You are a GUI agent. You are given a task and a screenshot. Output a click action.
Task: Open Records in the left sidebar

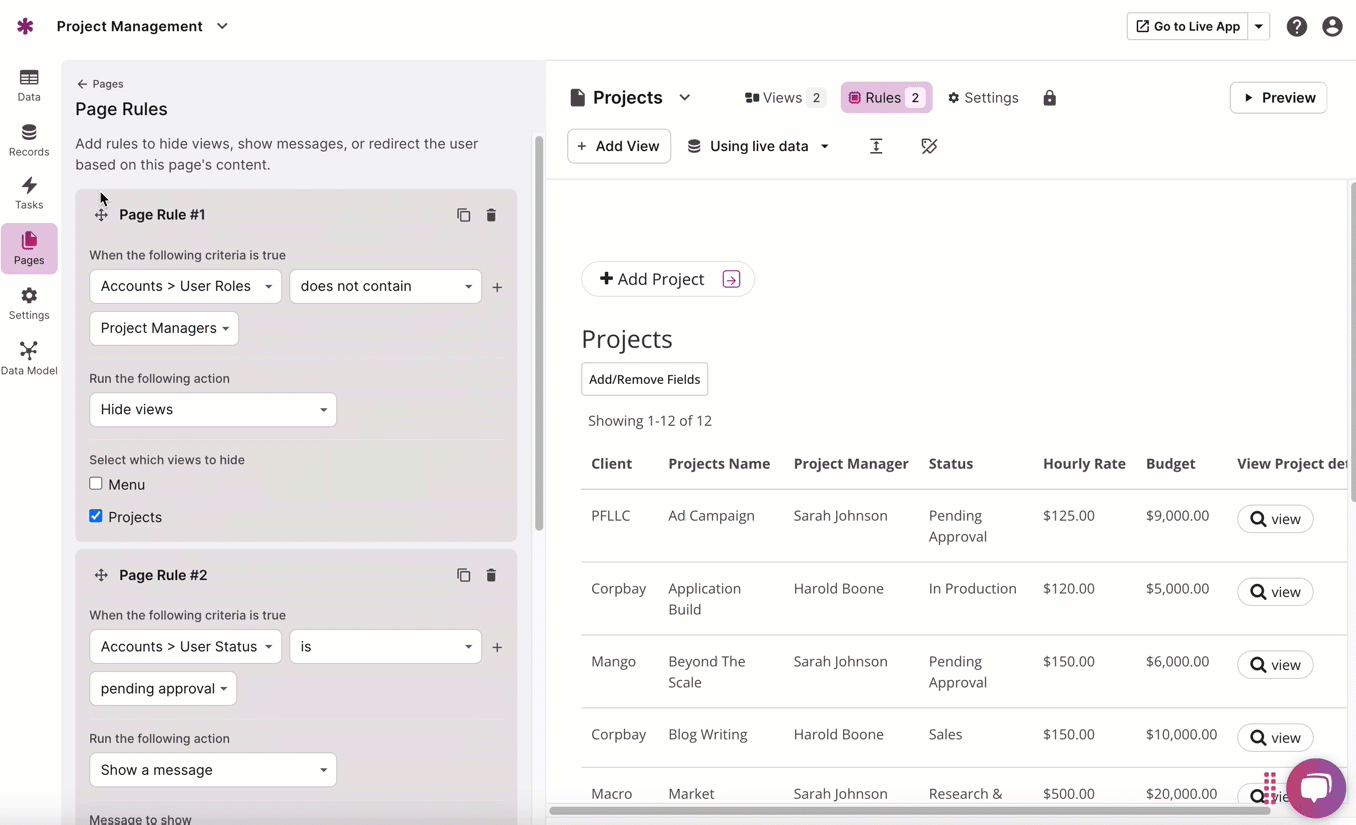click(x=29, y=140)
